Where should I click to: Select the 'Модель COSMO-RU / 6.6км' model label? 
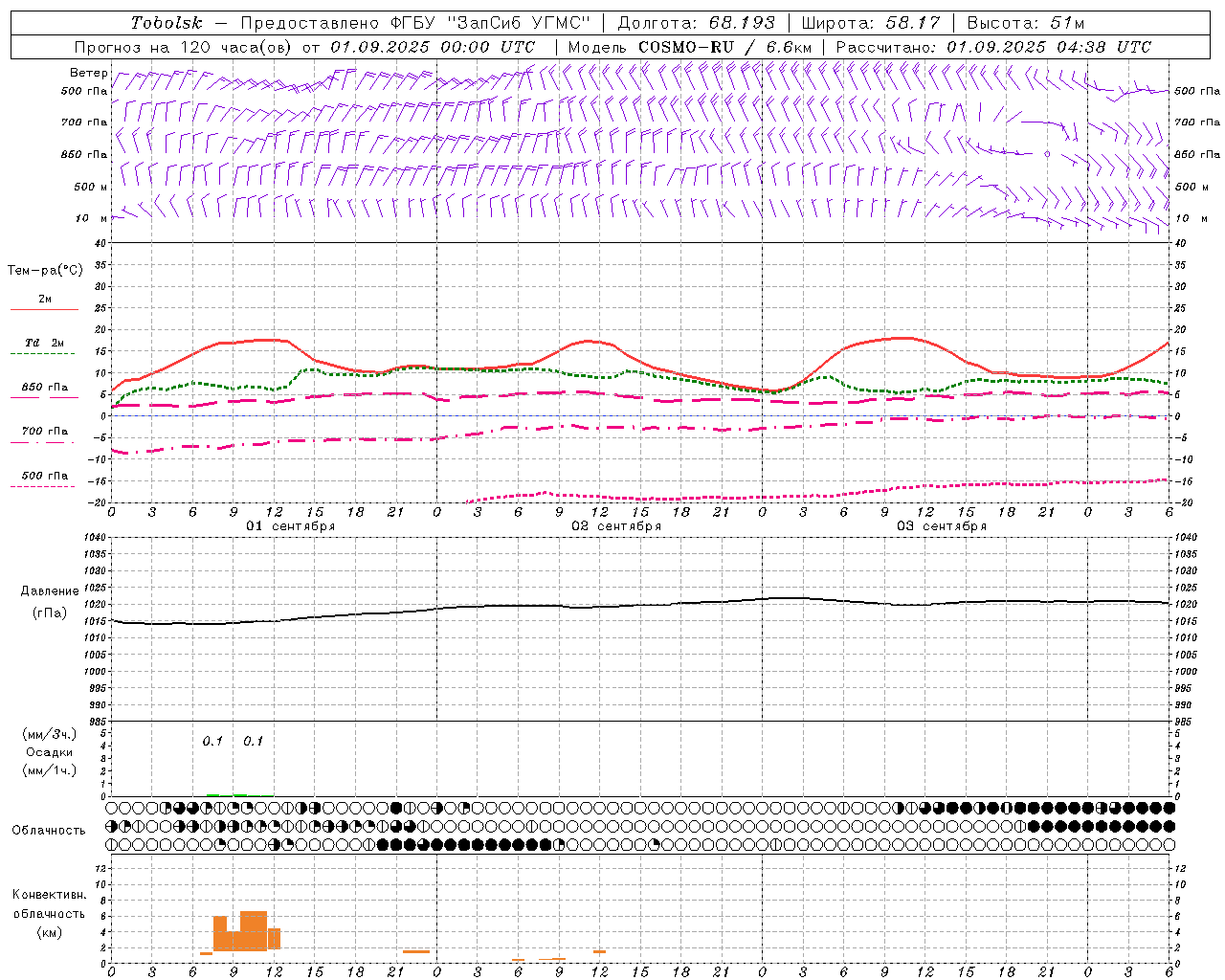(x=689, y=47)
